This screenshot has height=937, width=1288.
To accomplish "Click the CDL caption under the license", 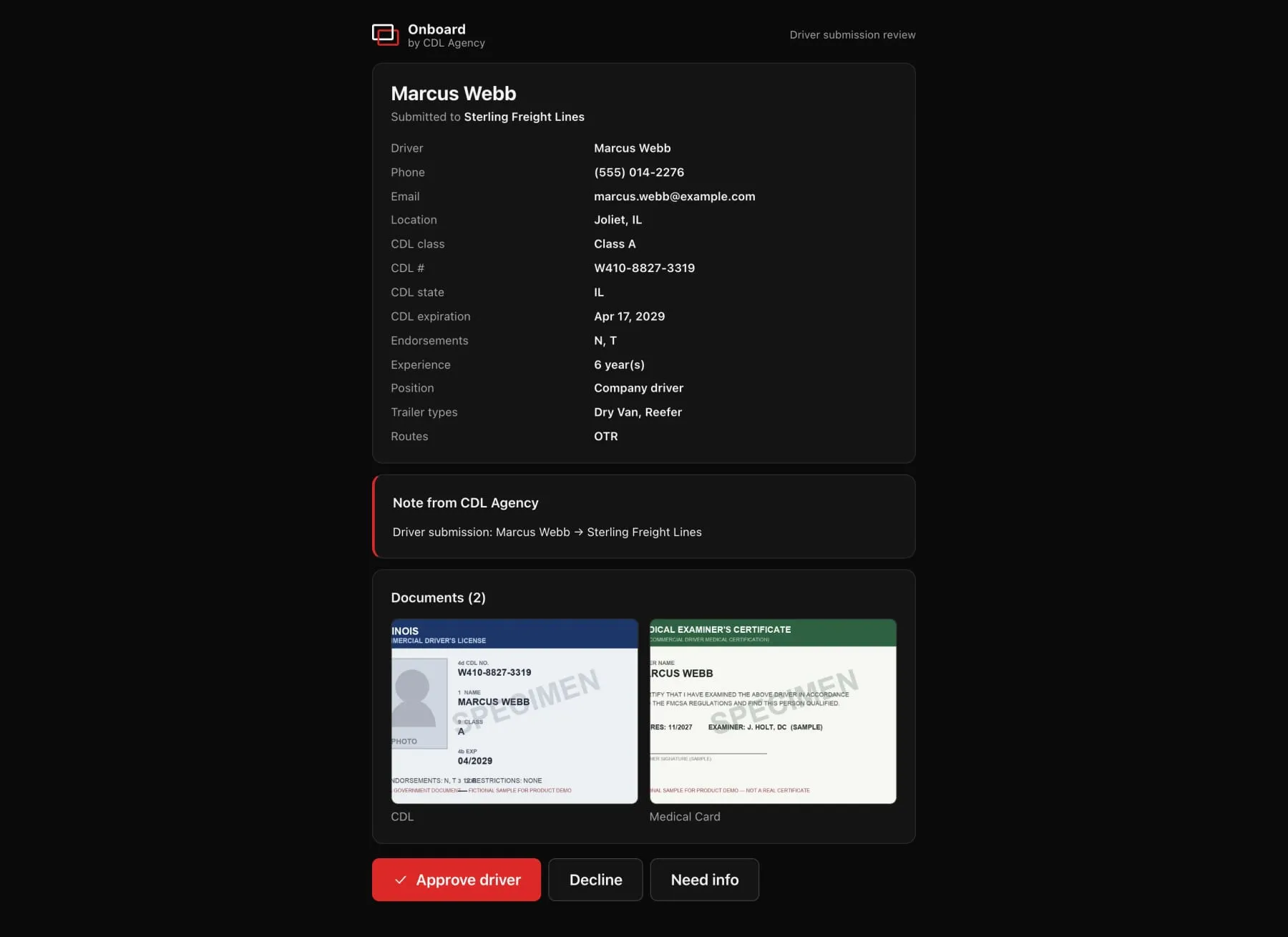I will pyautogui.click(x=402, y=817).
